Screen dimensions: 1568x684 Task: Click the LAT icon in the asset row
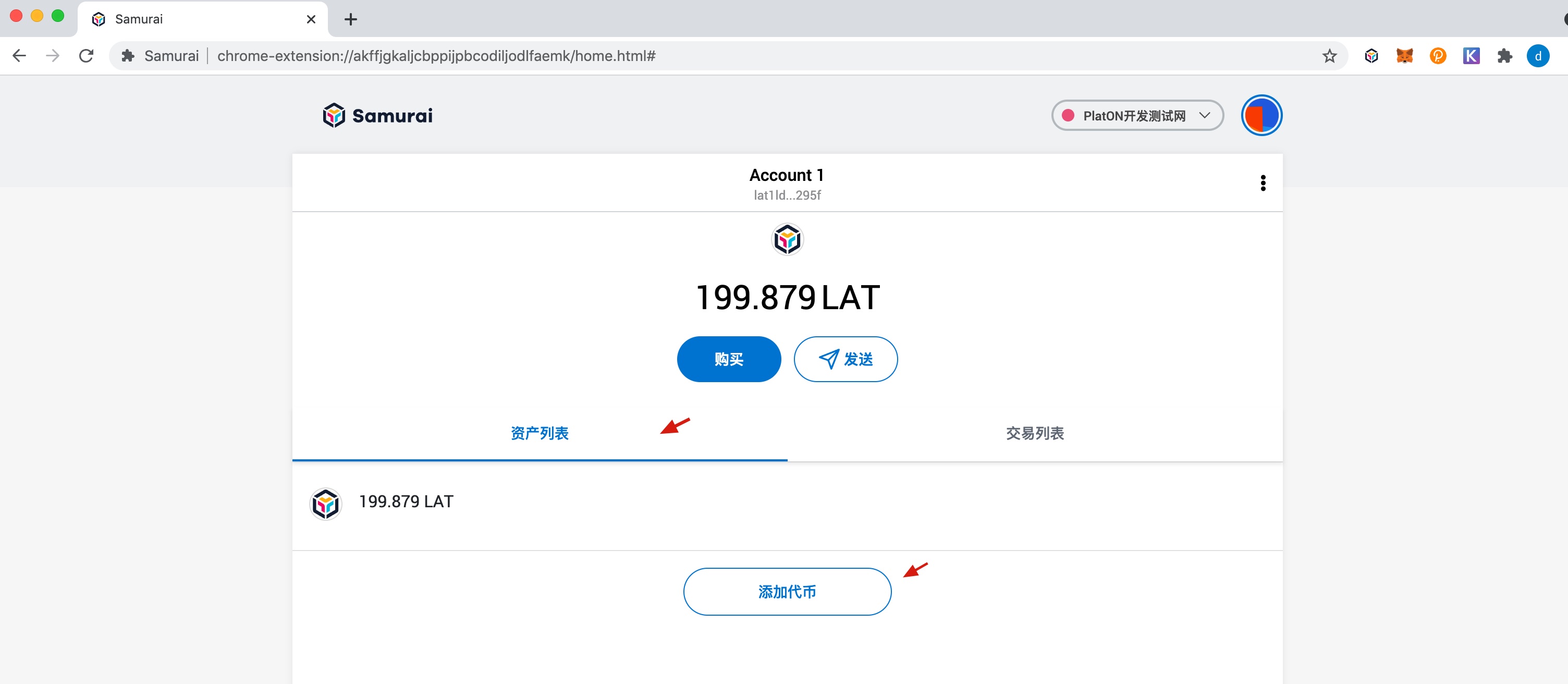(x=326, y=504)
